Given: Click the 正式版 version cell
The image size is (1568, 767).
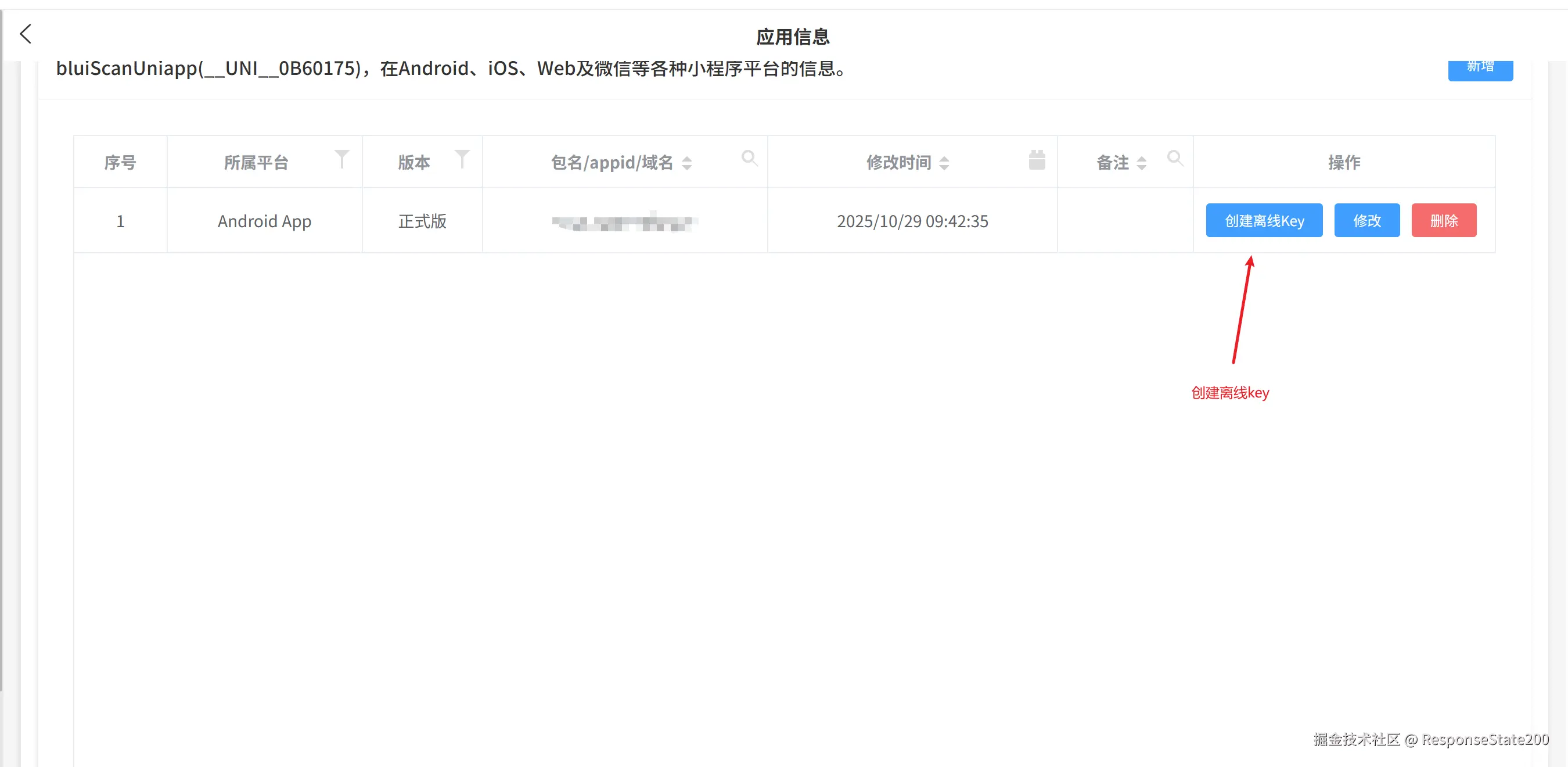Looking at the screenshot, I should 422,221.
